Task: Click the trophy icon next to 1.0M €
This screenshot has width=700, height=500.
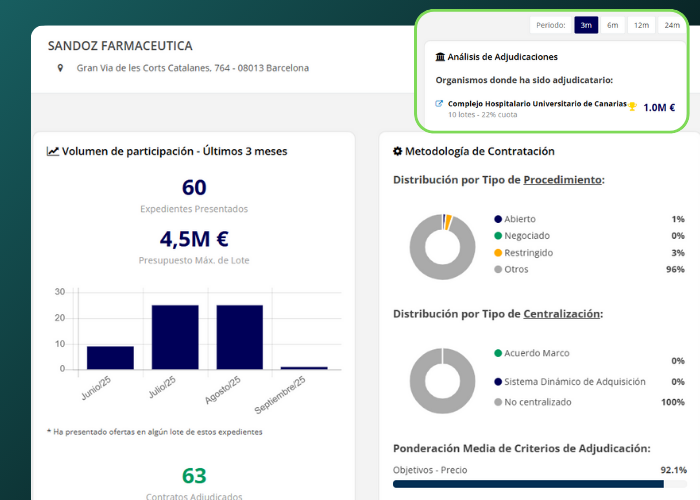Action: click(632, 107)
